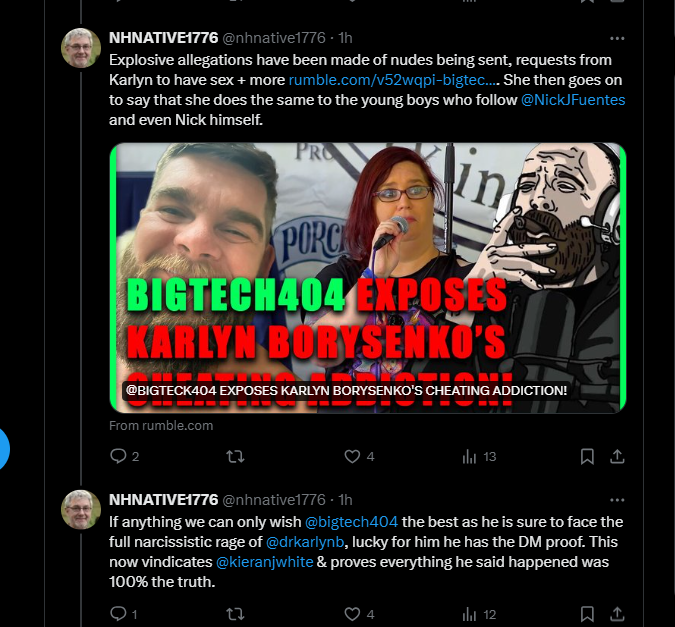675x627 pixels.
Task: Bookmark the first NHNATIVE1776 tweet
Action: point(587,456)
